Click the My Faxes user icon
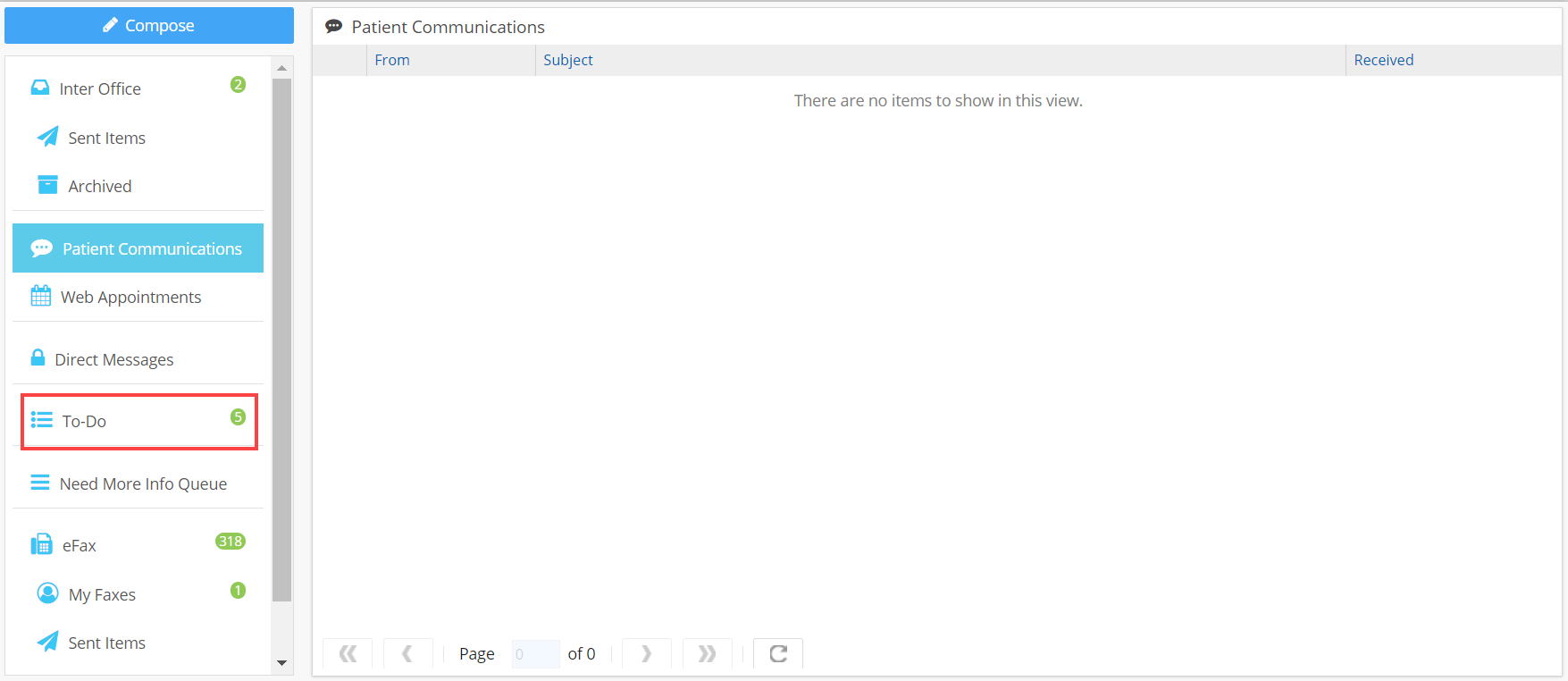The image size is (1568, 681). (x=47, y=593)
